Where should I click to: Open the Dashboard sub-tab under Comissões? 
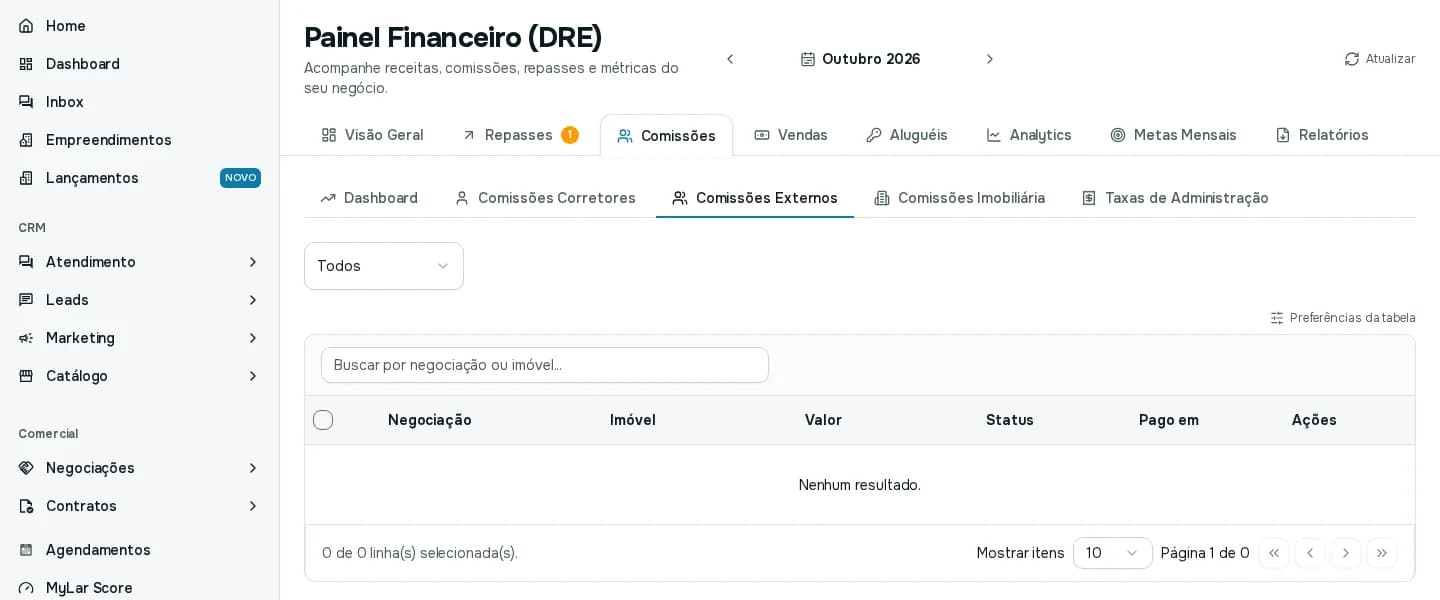pos(369,198)
